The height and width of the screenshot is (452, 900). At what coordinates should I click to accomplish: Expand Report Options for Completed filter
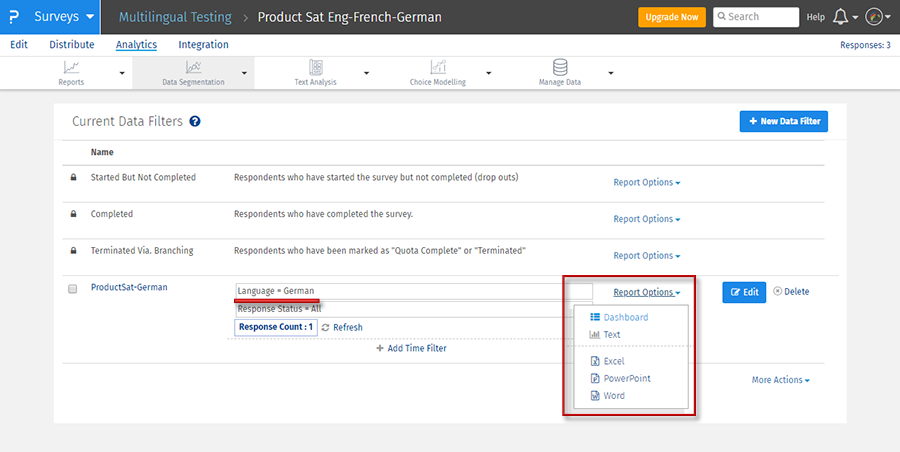646,219
